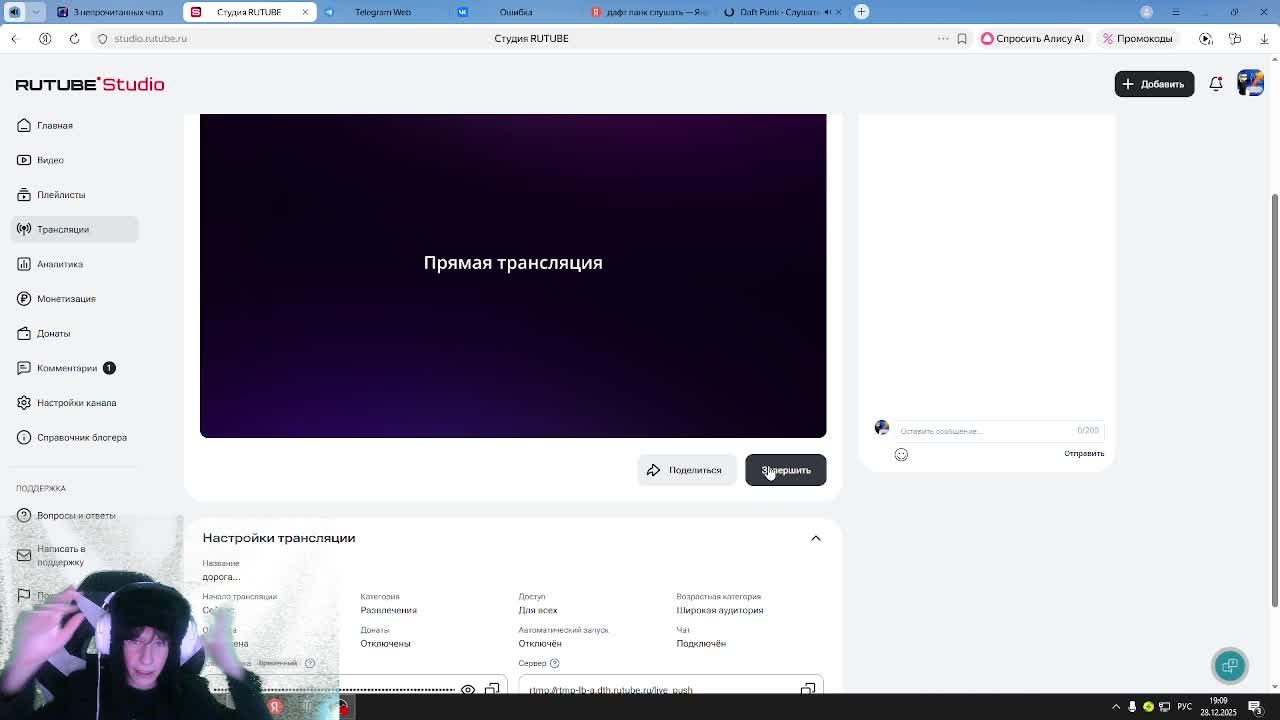Click the Настройки канала gear icon
This screenshot has width=1280, height=720.
point(24,403)
